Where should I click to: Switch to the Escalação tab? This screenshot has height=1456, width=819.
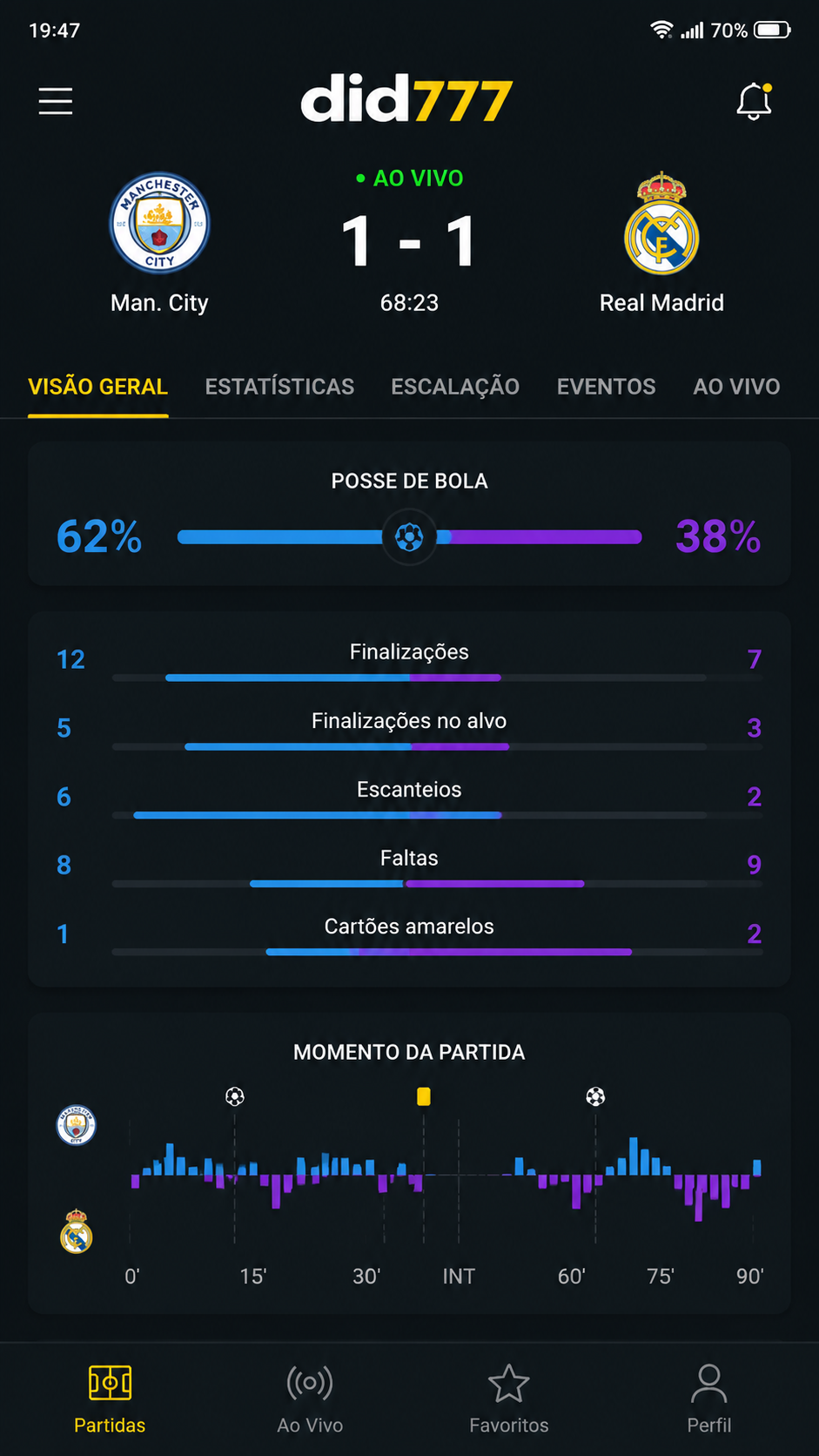[455, 387]
